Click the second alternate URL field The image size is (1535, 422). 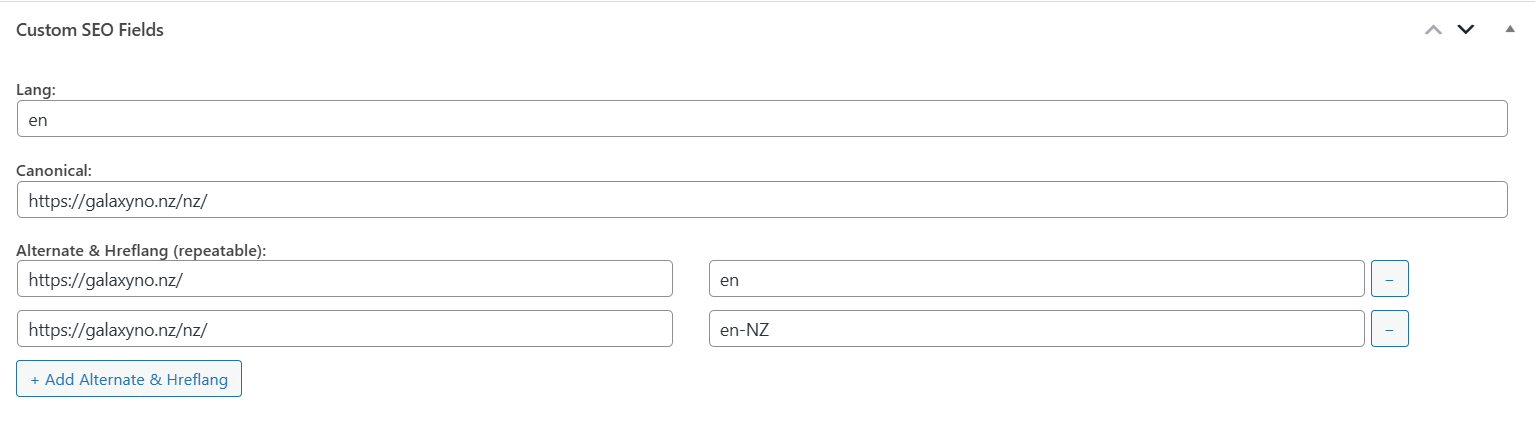[345, 329]
